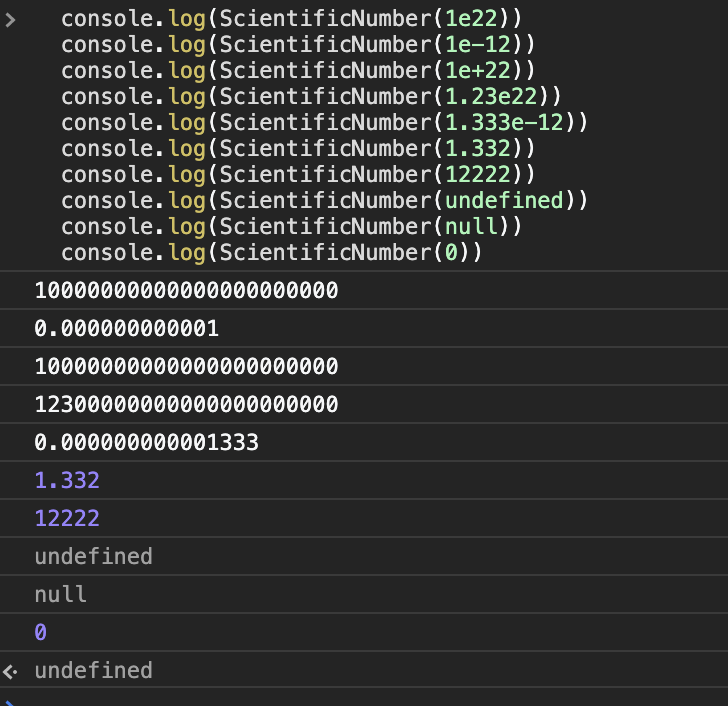Viewport: 728px width, 706px height.
Task: Click the ScientificNumber(1.332) code line
Action: click(297, 149)
